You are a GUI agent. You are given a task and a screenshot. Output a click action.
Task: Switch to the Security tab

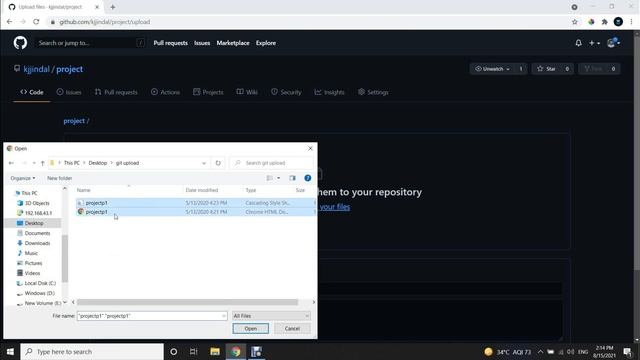click(286, 92)
